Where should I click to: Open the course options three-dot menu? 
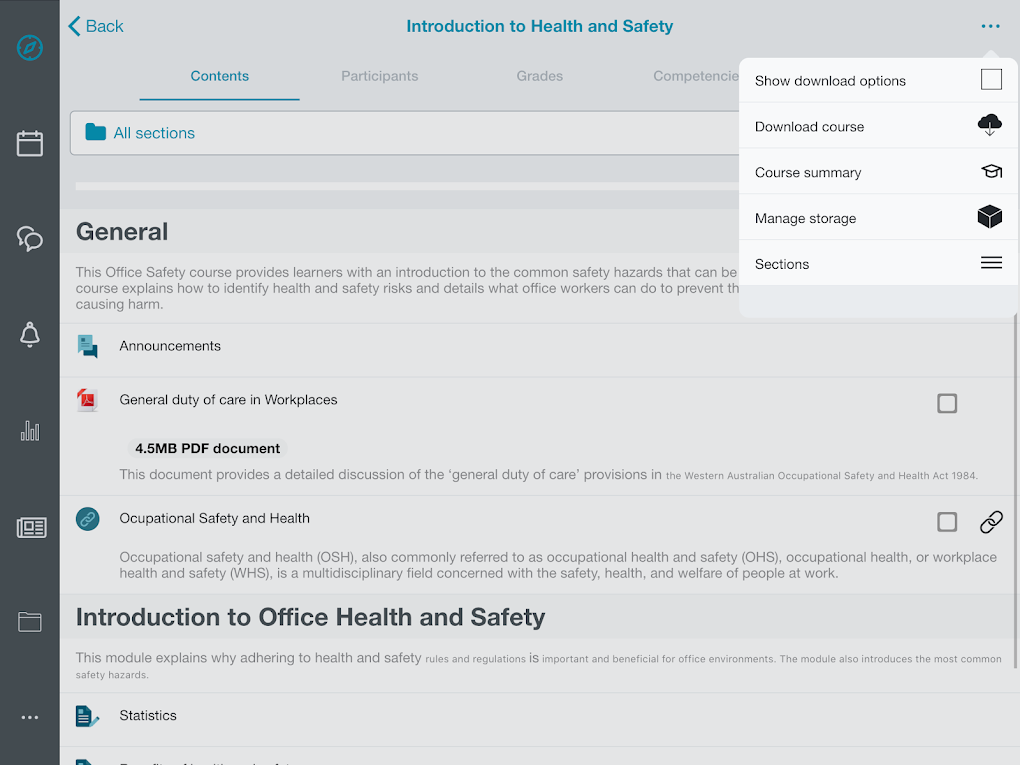pos(990,26)
